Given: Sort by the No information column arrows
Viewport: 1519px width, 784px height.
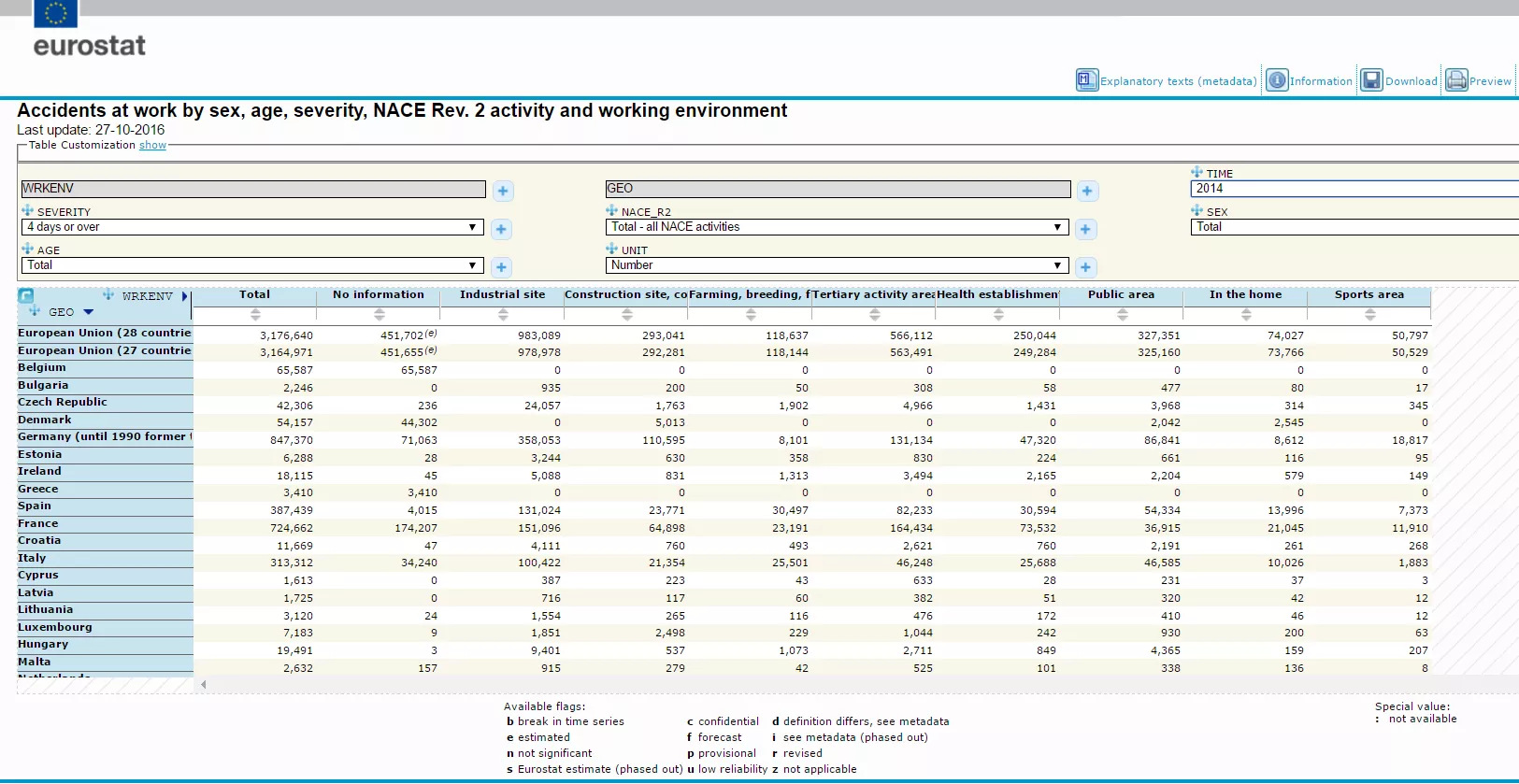Looking at the screenshot, I should [x=379, y=315].
